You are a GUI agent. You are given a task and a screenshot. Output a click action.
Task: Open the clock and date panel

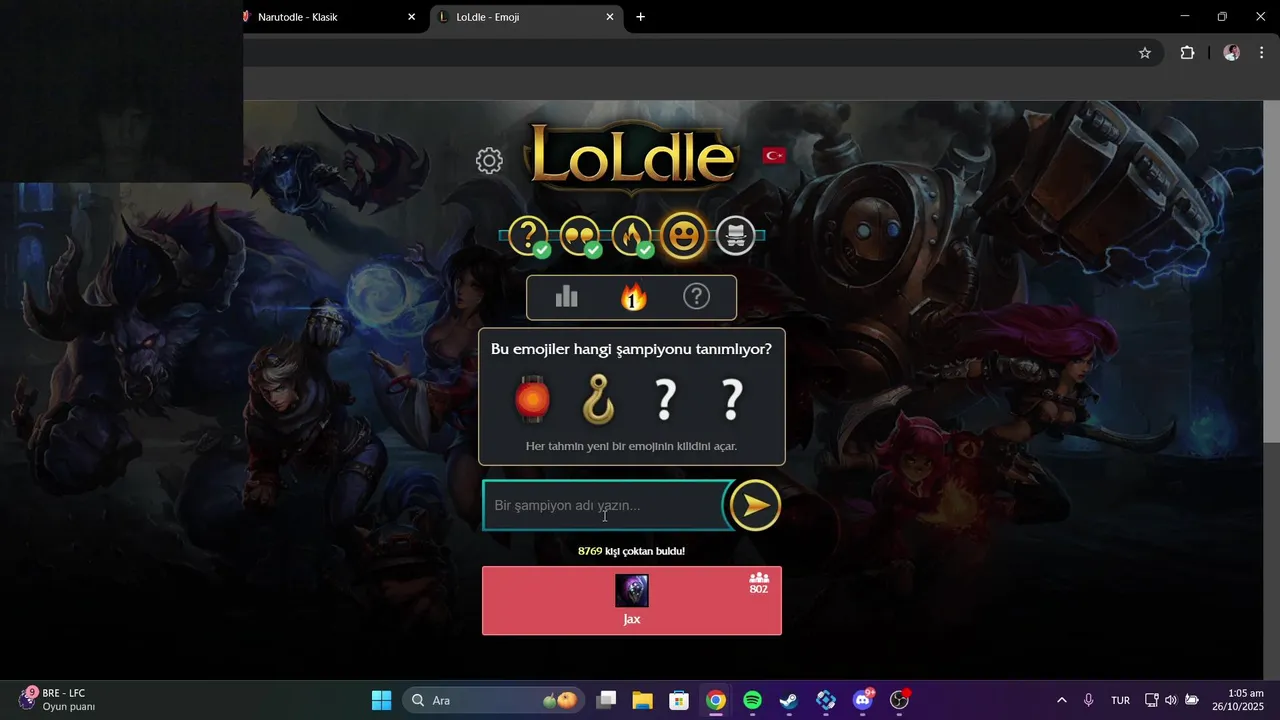click(1238, 700)
